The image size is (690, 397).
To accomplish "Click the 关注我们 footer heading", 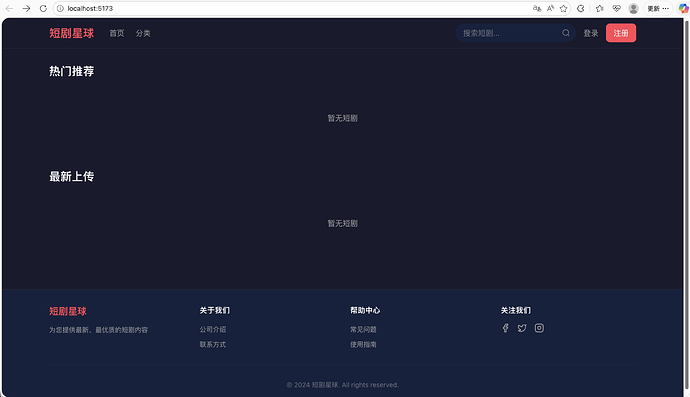I will click(x=516, y=310).
